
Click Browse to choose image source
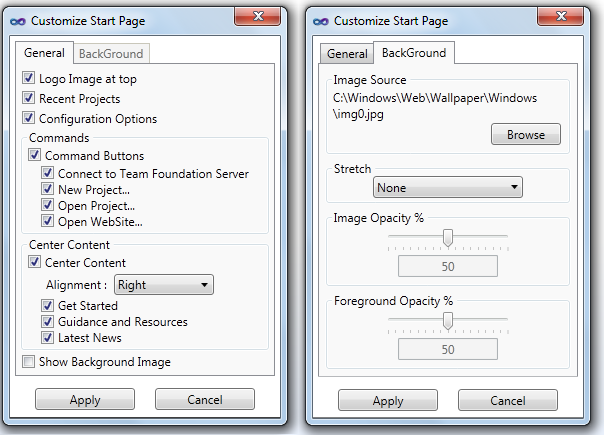(x=526, y=134)
